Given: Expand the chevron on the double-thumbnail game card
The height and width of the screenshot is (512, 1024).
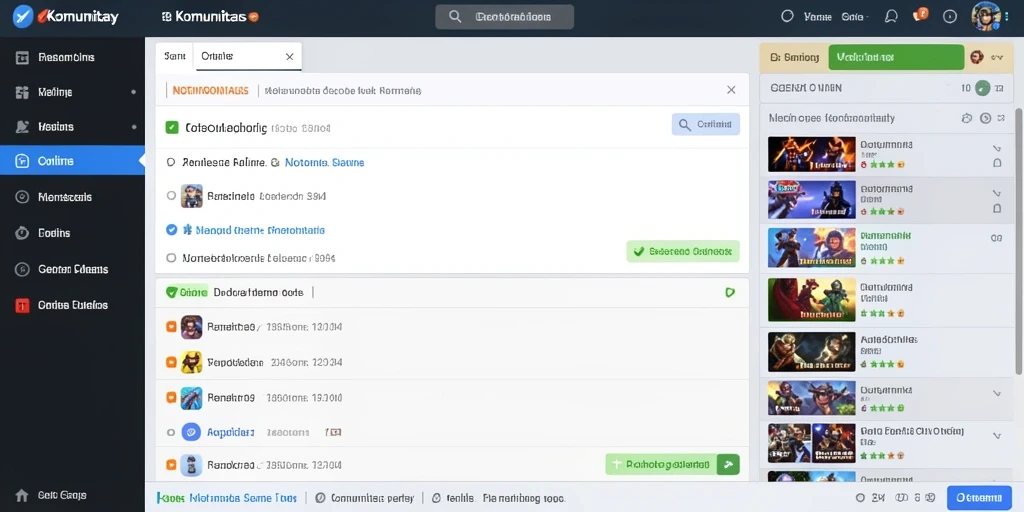Looking at the screenshot, I should [997, 435].
